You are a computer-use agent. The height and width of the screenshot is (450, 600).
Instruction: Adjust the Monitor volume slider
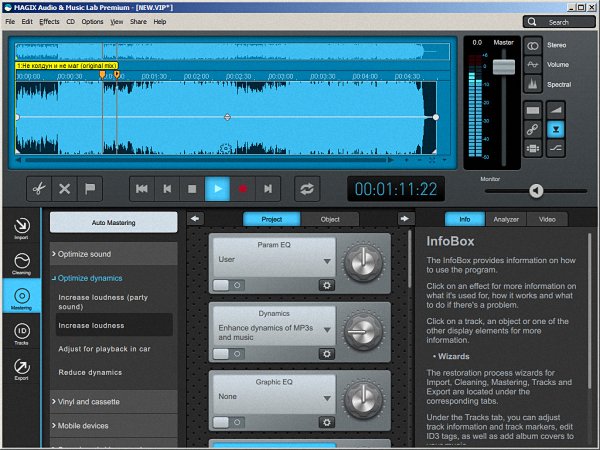click(536, 191)
